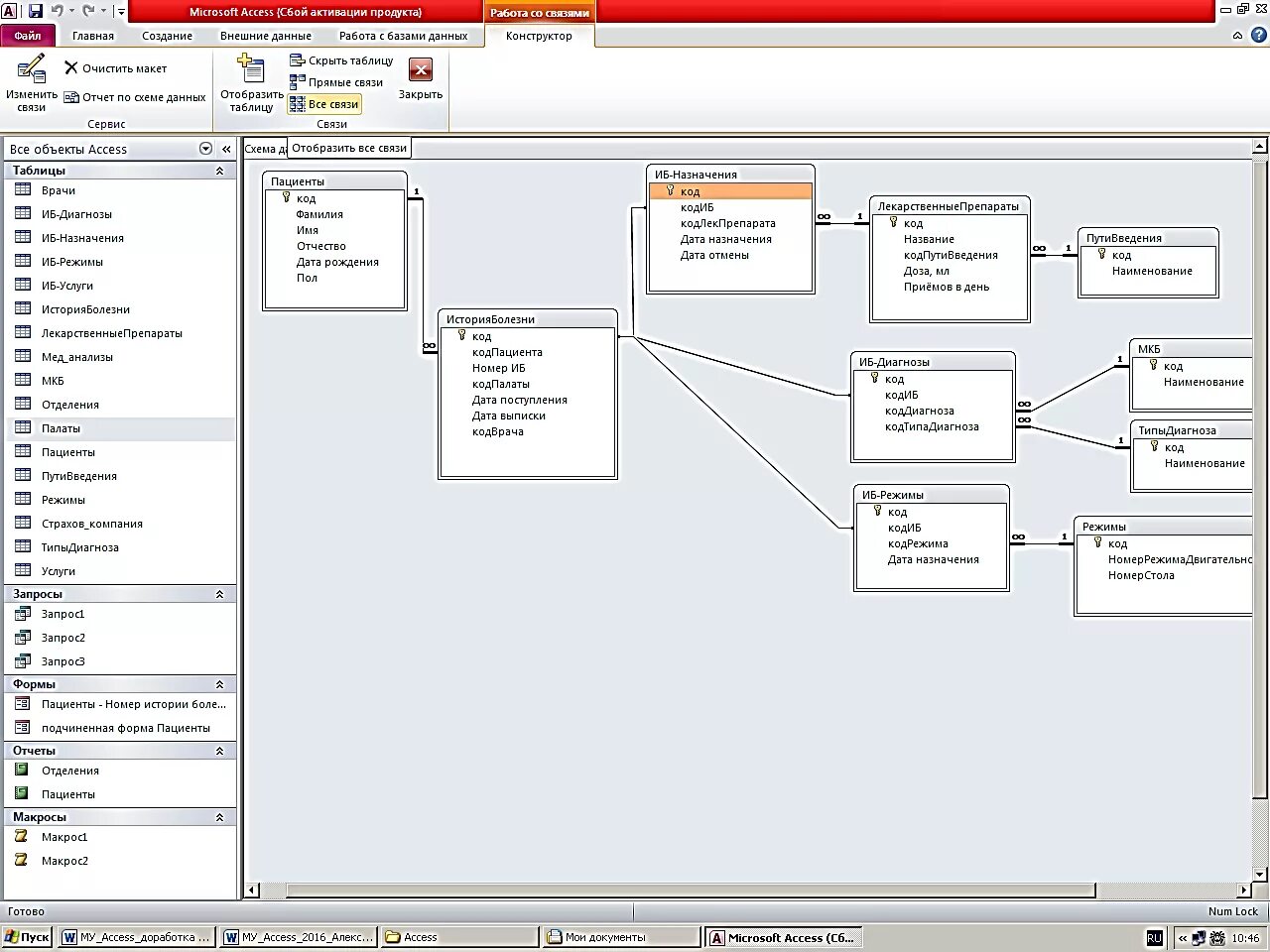1270x952 pixels.
Task: Switch to Работа с базами данных tab
Action: pos(403,36)
